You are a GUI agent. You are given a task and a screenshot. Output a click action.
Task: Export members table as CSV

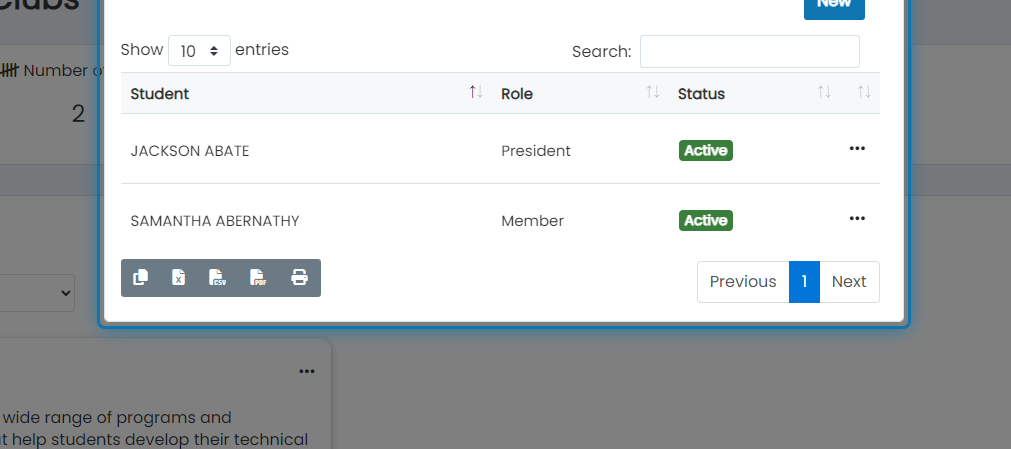218,277
